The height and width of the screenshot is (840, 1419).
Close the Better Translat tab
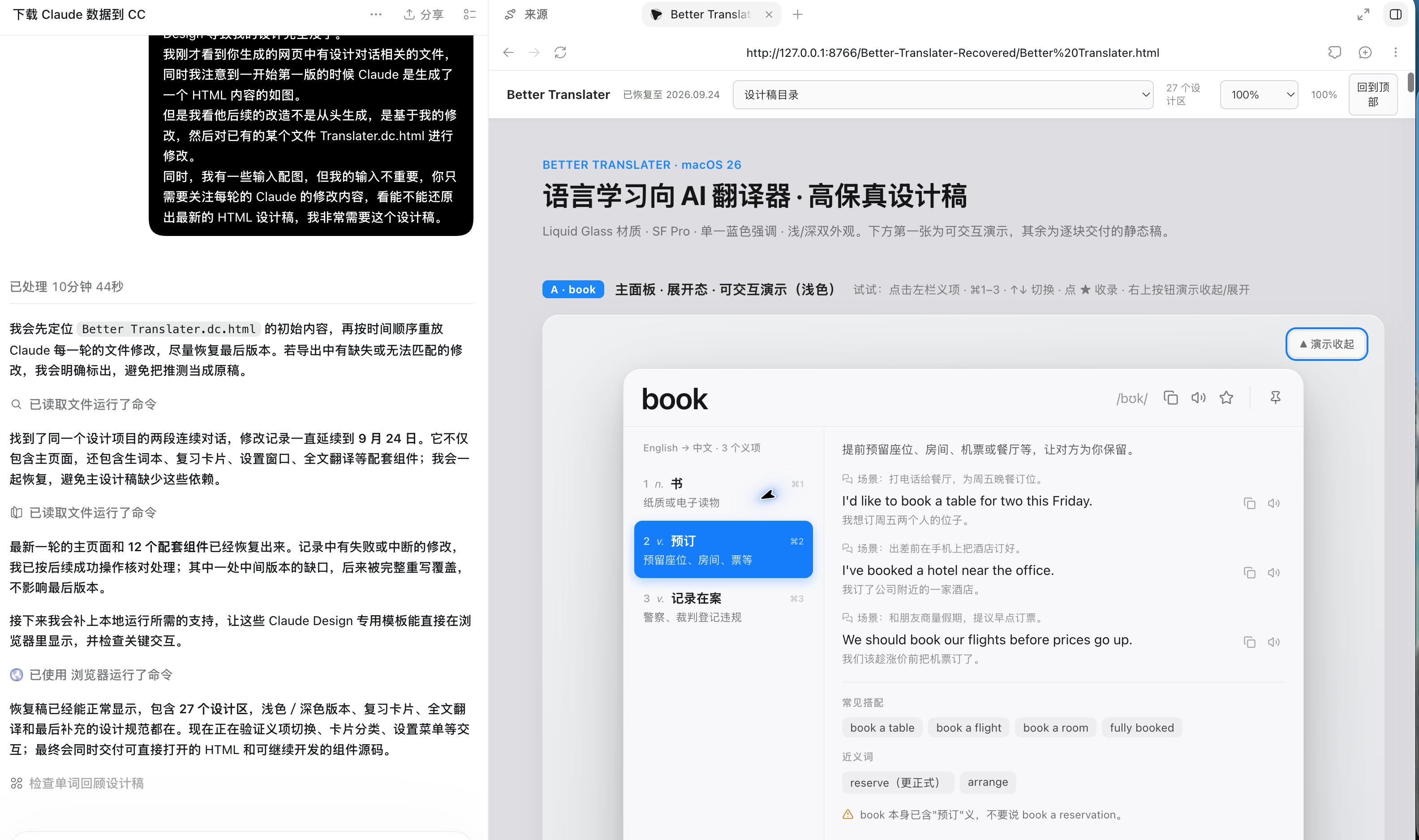[768, 15]
